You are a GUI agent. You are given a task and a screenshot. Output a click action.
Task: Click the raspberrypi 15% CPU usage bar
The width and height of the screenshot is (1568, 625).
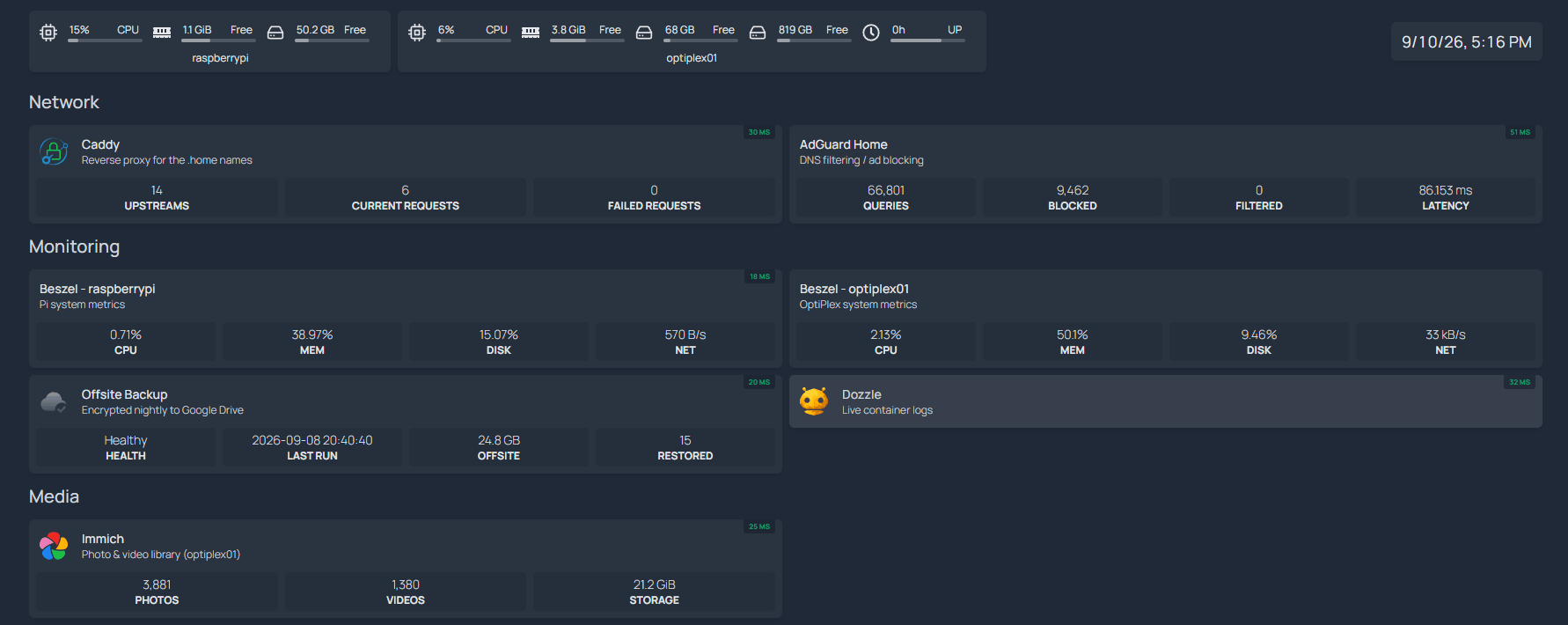click(x=105, y=40)
